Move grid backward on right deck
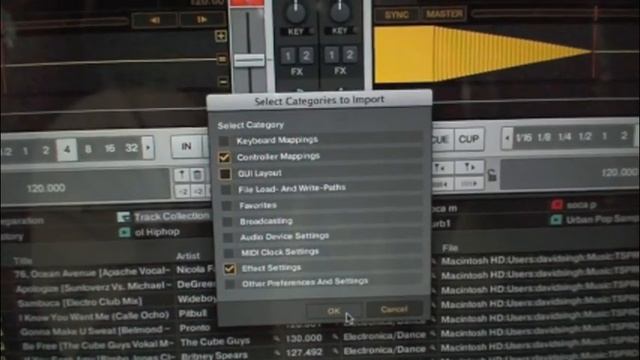640x360 pixels. [x=442, y=184]
